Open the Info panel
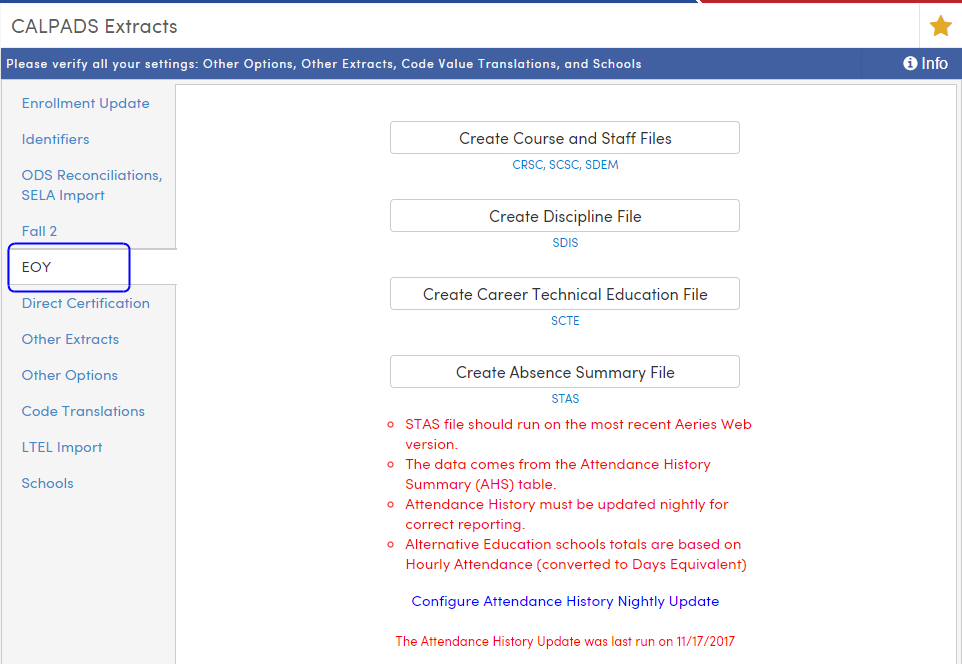This screenshot has height=664, width=962. tap(925, 63)
